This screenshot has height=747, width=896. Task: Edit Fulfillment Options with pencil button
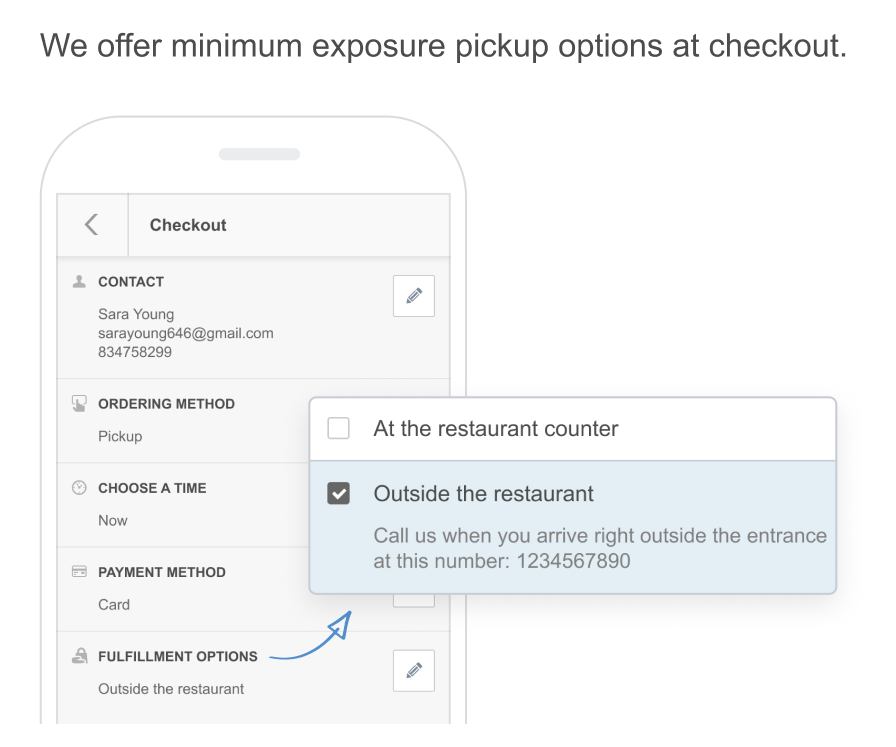coord(414,670)
